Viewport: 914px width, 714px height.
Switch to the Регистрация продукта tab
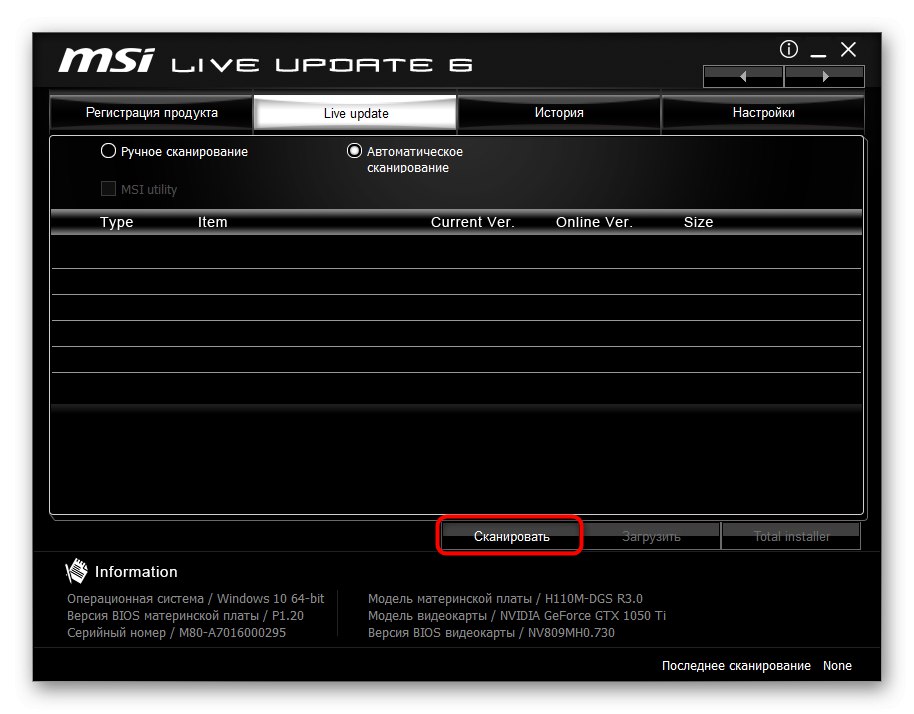(152, 112)
